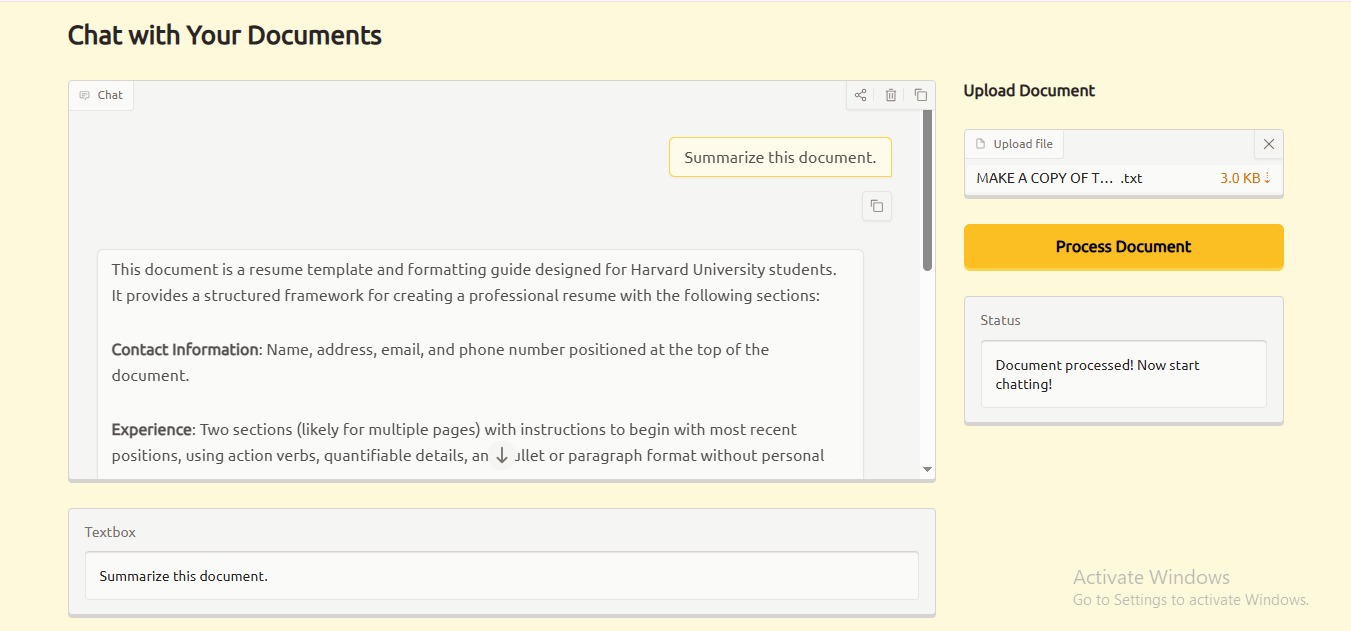Download the file via the 3.0 KB link
The image size is (1351, 631).
point(1244,178)
